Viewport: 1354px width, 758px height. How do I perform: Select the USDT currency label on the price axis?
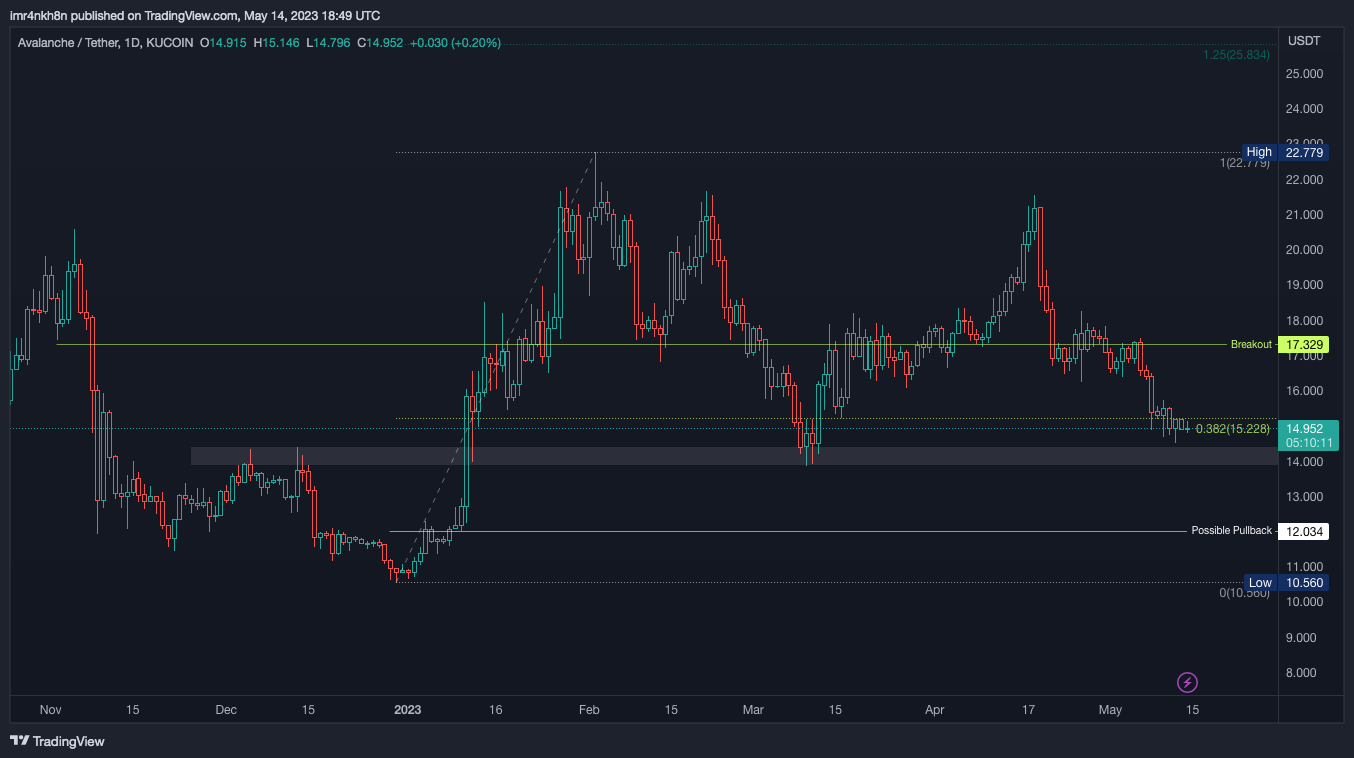1304,41
